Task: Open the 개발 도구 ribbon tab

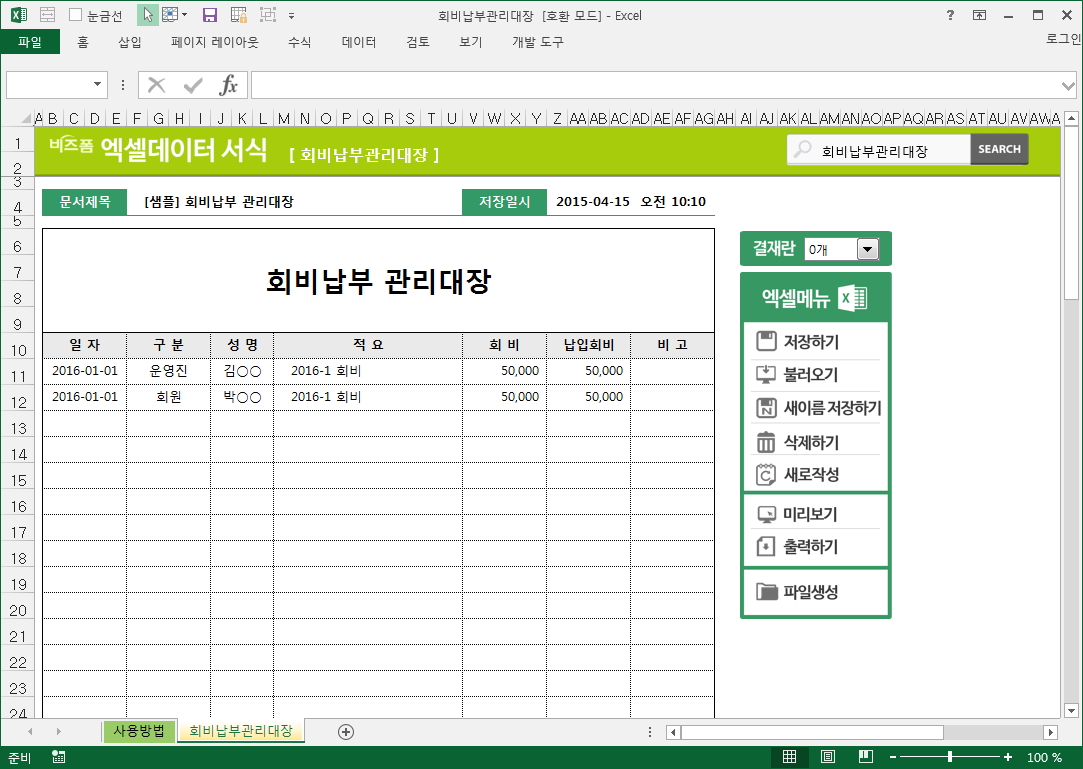Action: 537,42
